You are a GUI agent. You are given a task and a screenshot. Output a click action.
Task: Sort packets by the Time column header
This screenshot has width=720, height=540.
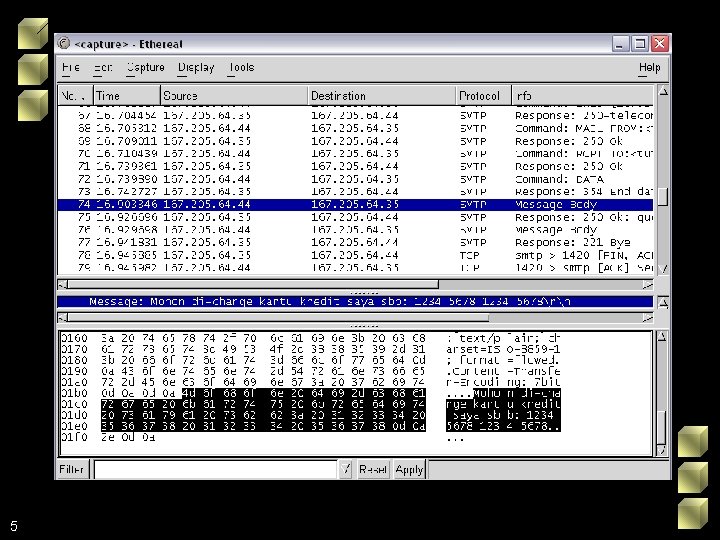coord(127,96)
